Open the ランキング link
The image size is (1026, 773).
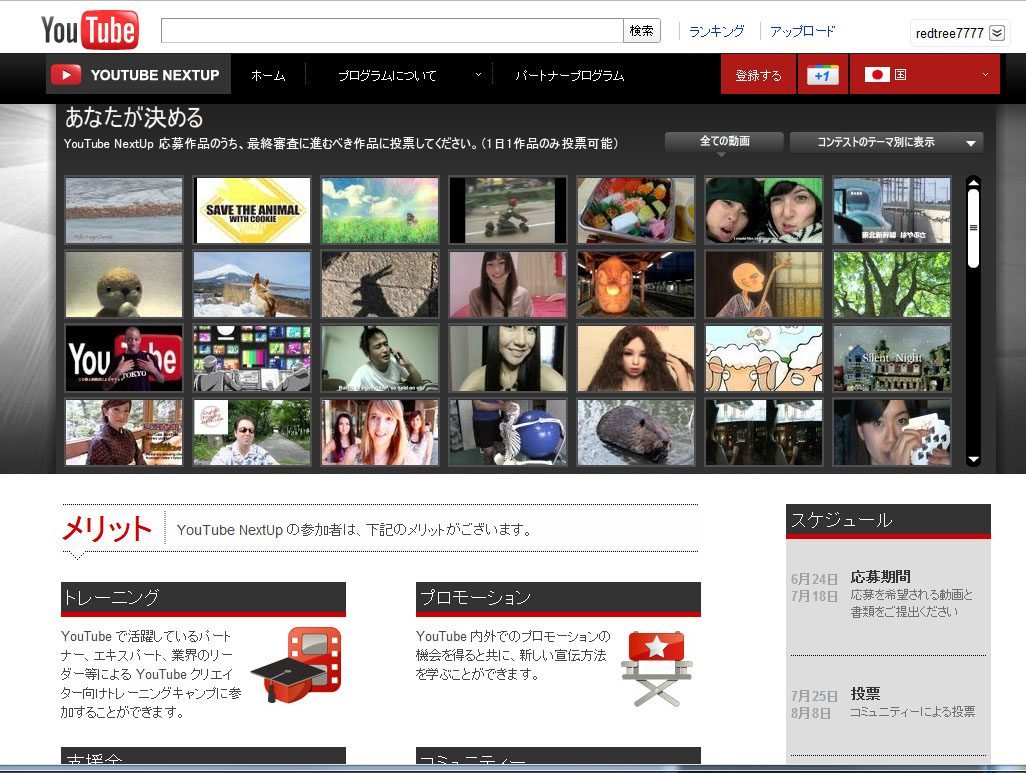tap(716, 31)
